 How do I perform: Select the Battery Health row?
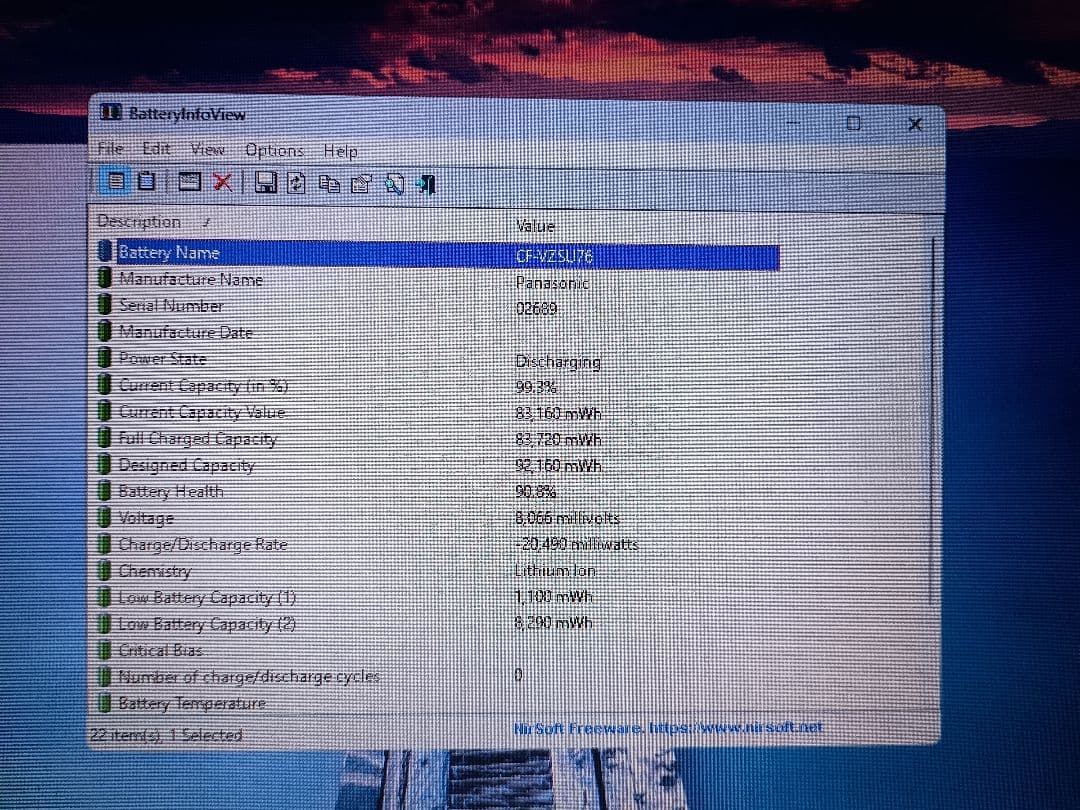[x=171, y=491]
